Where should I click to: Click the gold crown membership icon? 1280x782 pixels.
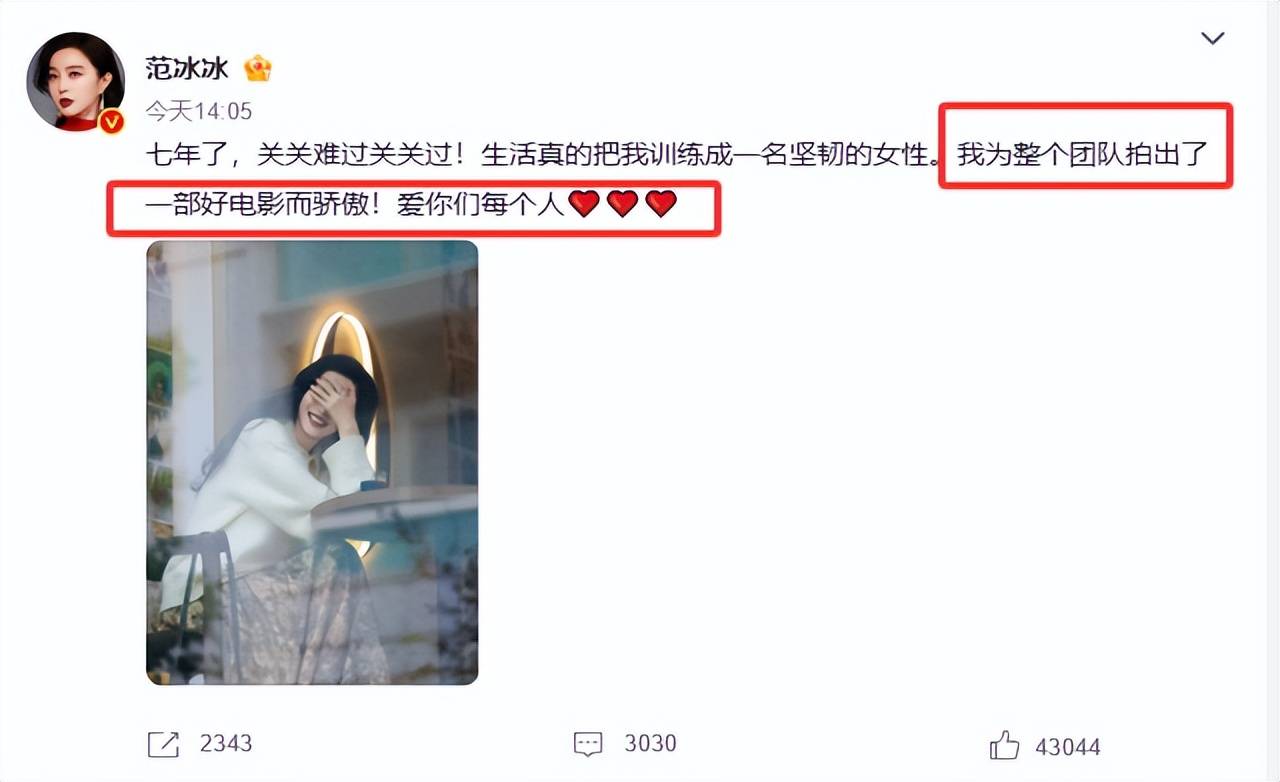coord(258,68)
